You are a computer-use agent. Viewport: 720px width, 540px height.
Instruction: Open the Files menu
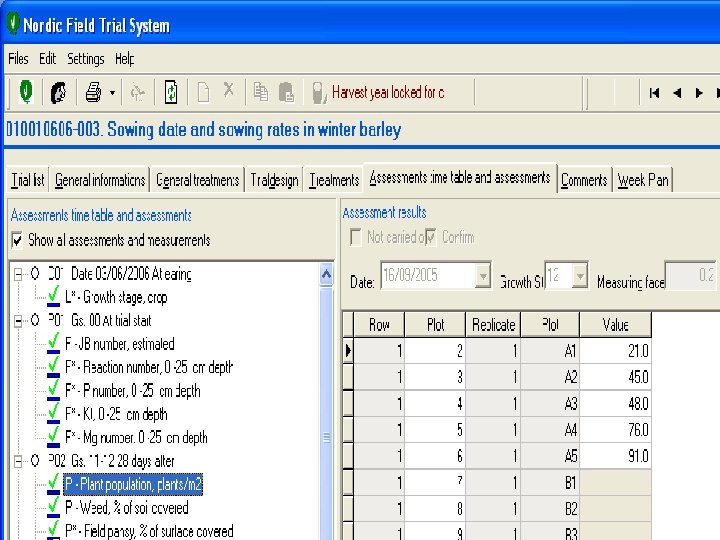[18, 59]
